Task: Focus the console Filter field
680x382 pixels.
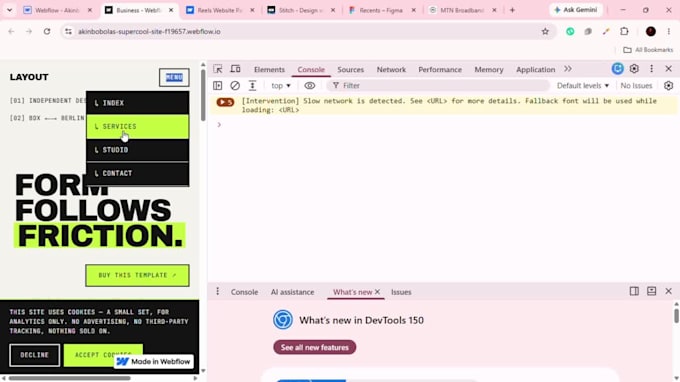Action: [x=438, y=85]
